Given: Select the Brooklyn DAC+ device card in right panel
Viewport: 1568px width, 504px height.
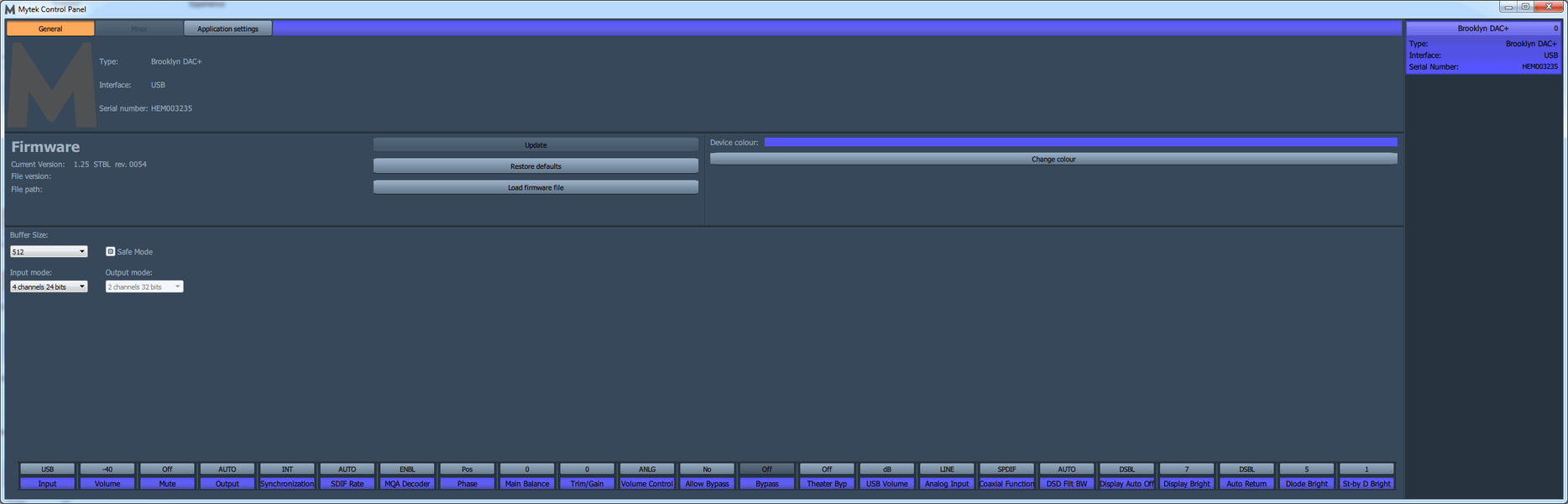Looking at the screenshot, I should pyautogui.click(x=1483, y=48).
